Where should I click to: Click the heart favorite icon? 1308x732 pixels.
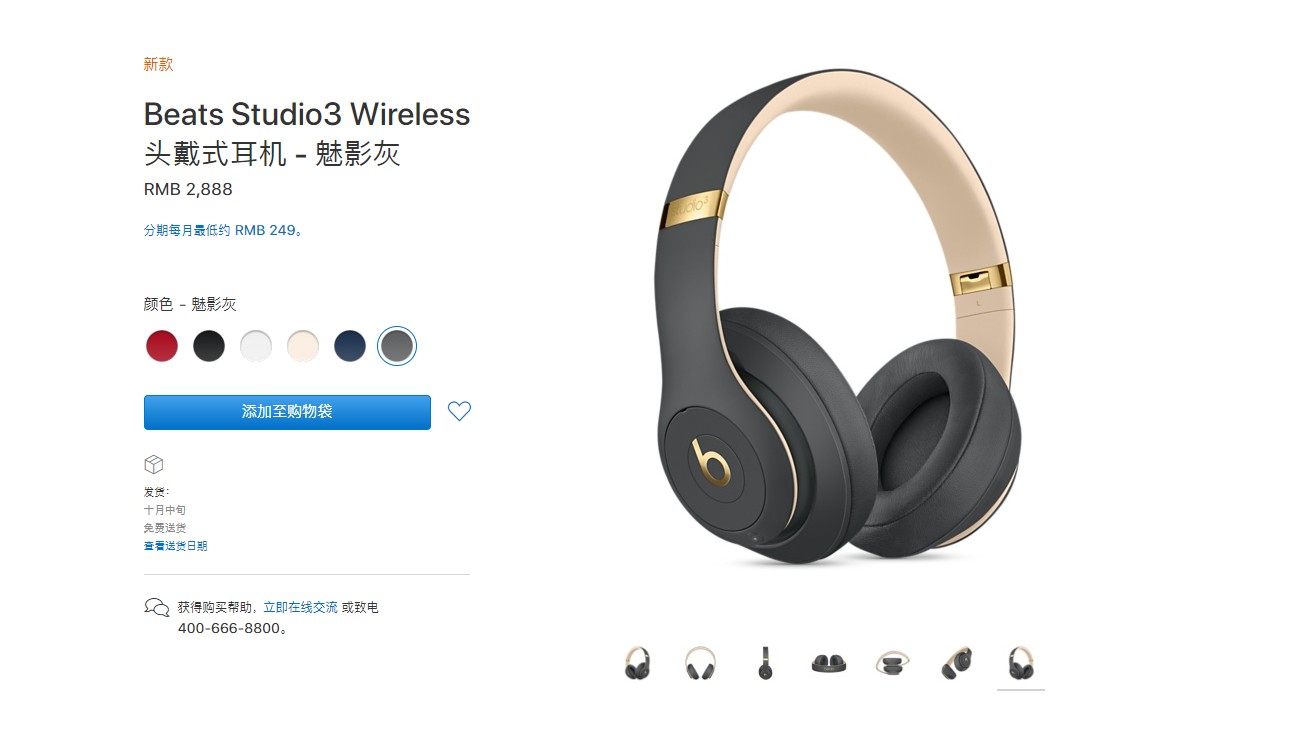(459, 411)
